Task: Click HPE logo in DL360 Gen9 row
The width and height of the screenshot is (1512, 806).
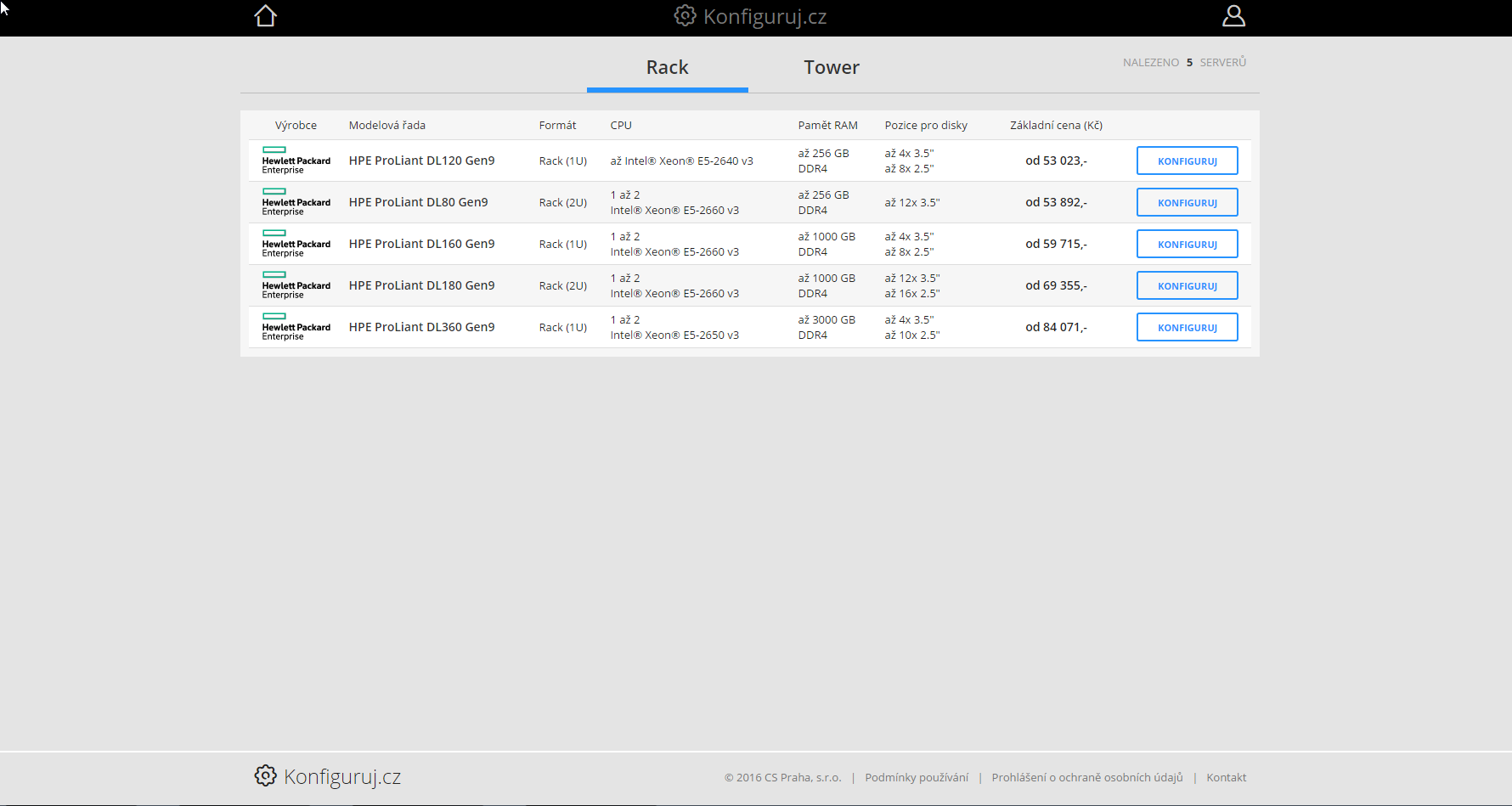Action: (x=296, y=327)
